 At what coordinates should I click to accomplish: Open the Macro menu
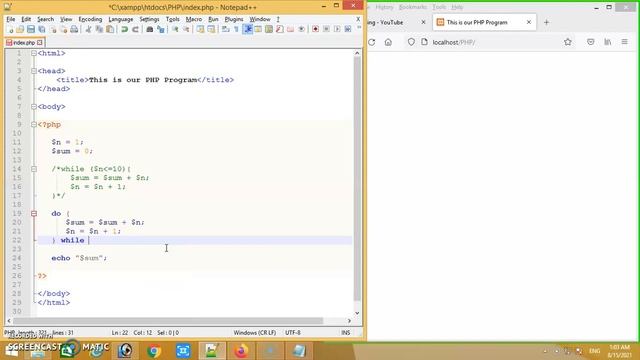point(193,19)
